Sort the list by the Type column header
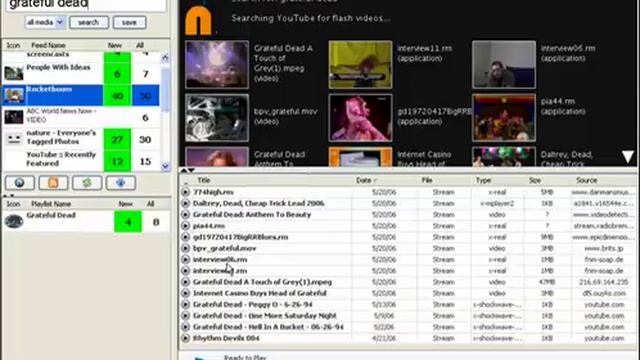The height and width of the screenshot is (360, 640). click(x=483, y=180)
